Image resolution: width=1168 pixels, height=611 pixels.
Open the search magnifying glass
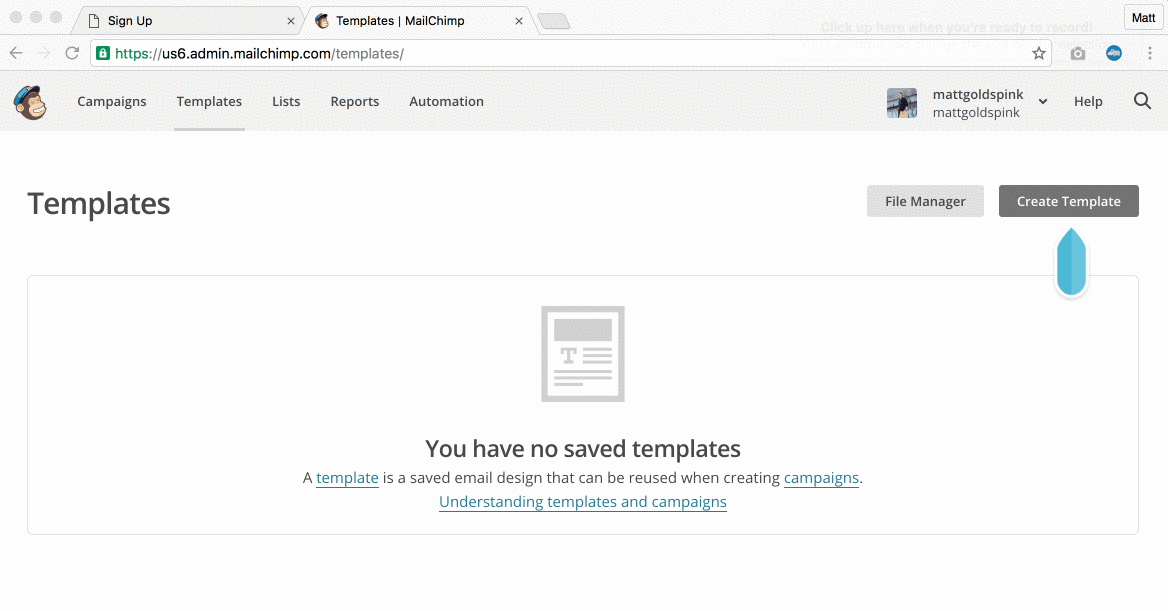click(x=1142, y=101)
